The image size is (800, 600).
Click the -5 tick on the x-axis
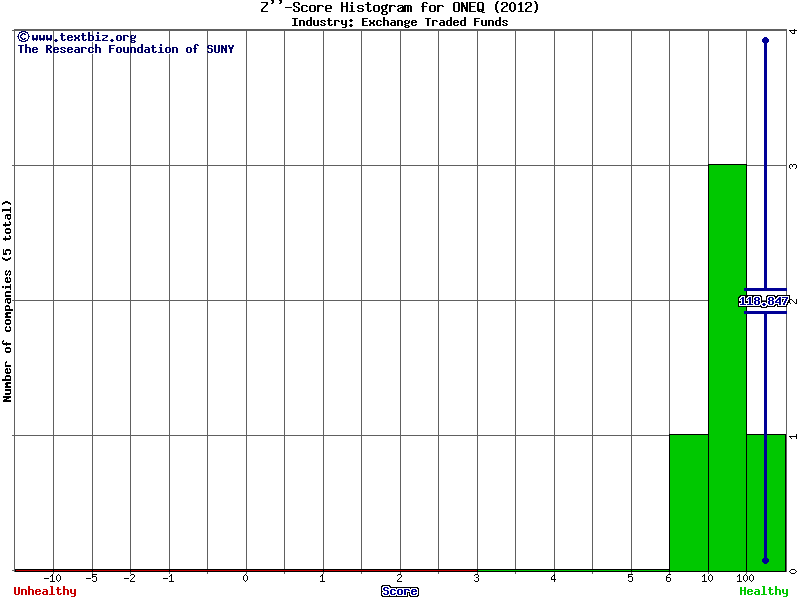pyautogui.click(x=92, y=578)
